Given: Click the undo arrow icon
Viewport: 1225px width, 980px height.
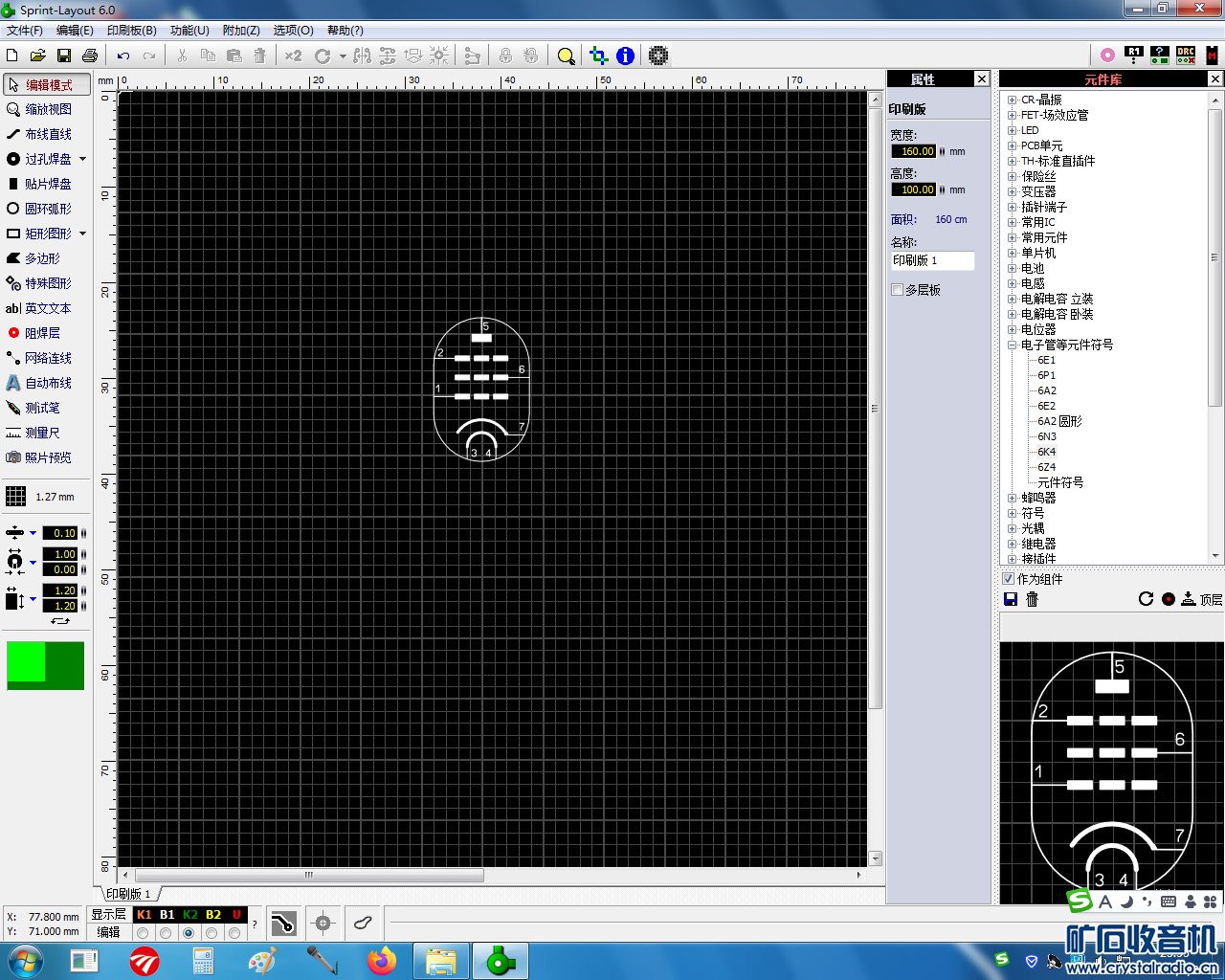Looking at the screenshot, I should [x=123, y=56].
